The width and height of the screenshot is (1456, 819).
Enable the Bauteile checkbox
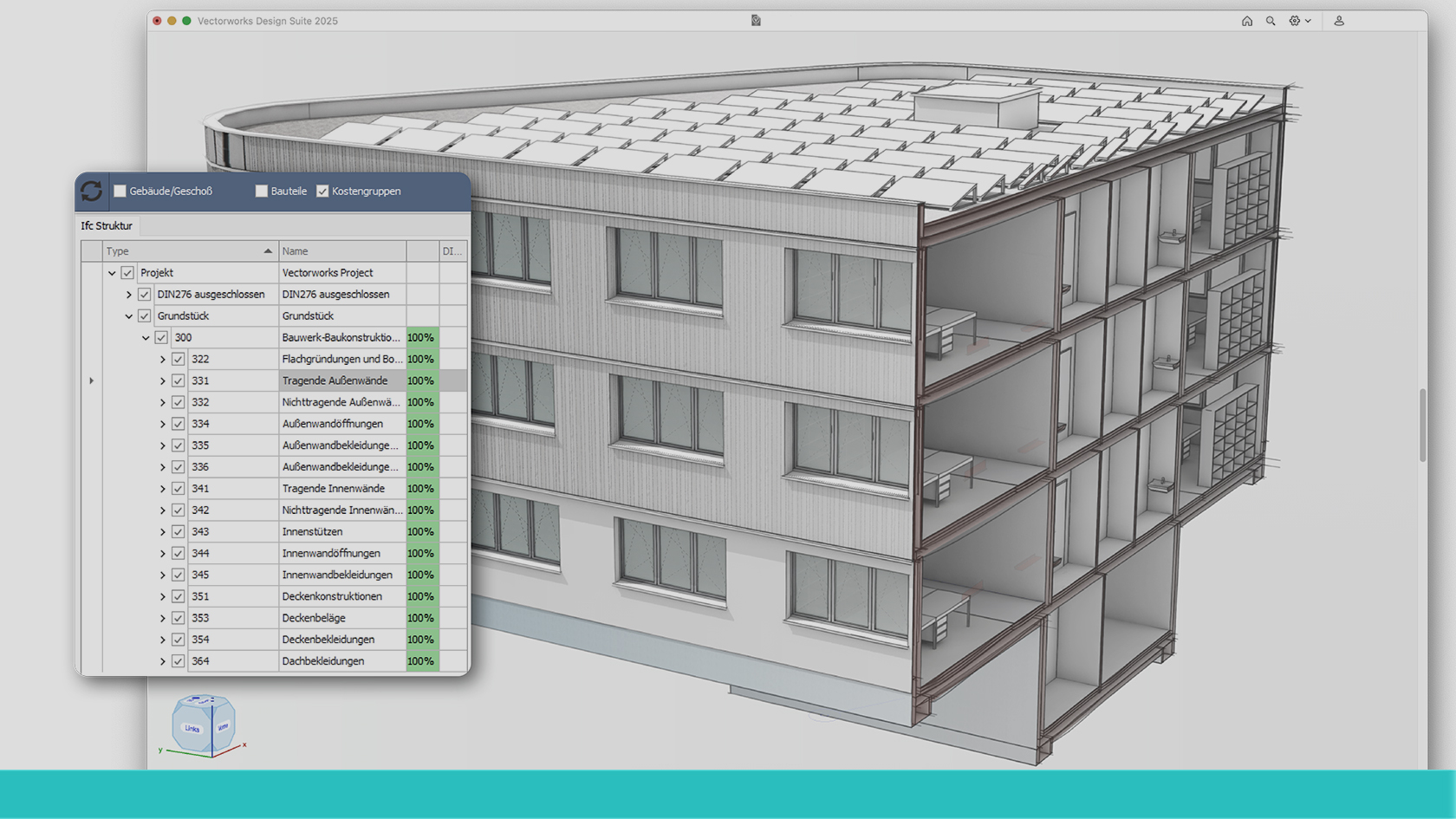[262, 191]
